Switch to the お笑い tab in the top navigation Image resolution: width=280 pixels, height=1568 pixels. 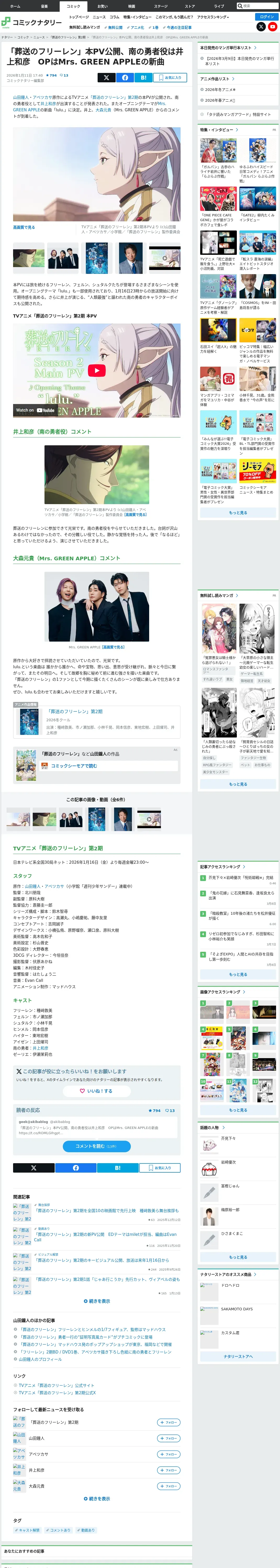pyautogui.click(x=103, y=6)
